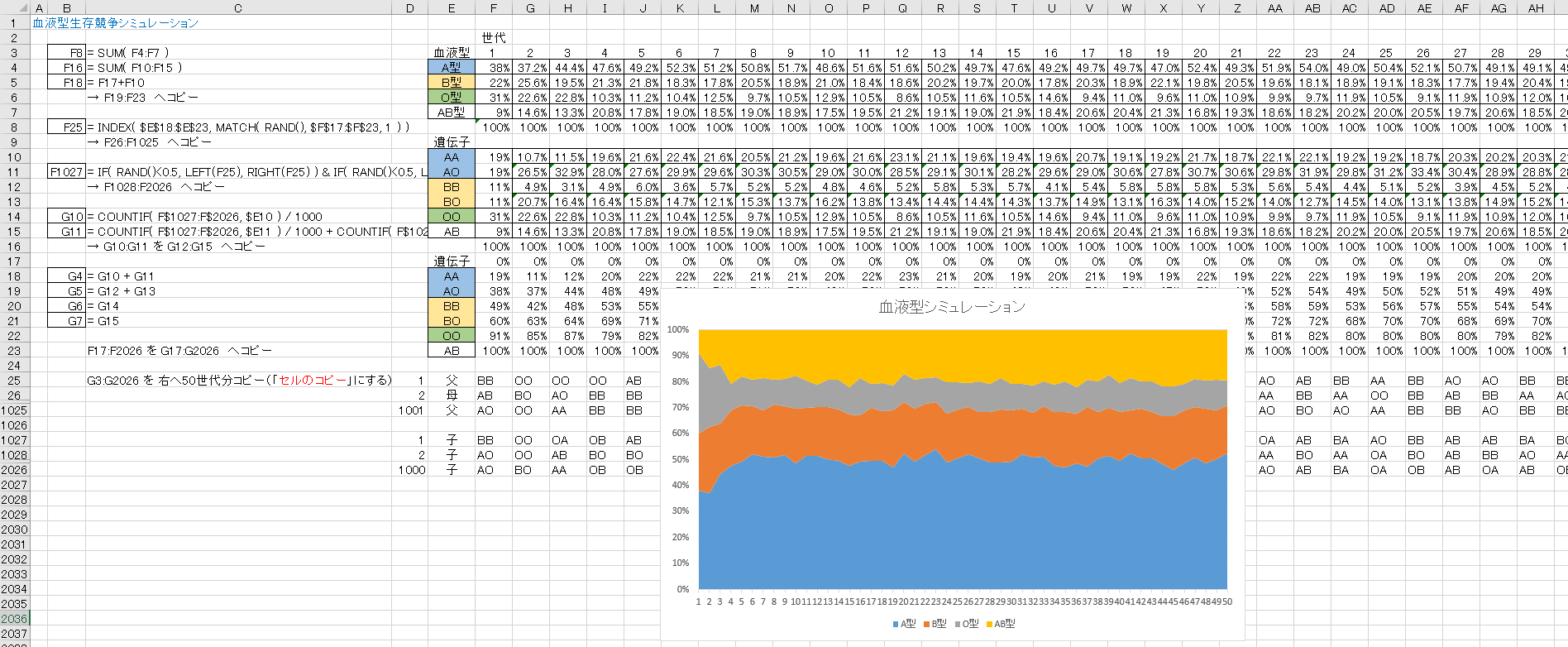Select the boxed F1027 reference cell
This screenshot has height=647, width=1568.
pos(66,172)
